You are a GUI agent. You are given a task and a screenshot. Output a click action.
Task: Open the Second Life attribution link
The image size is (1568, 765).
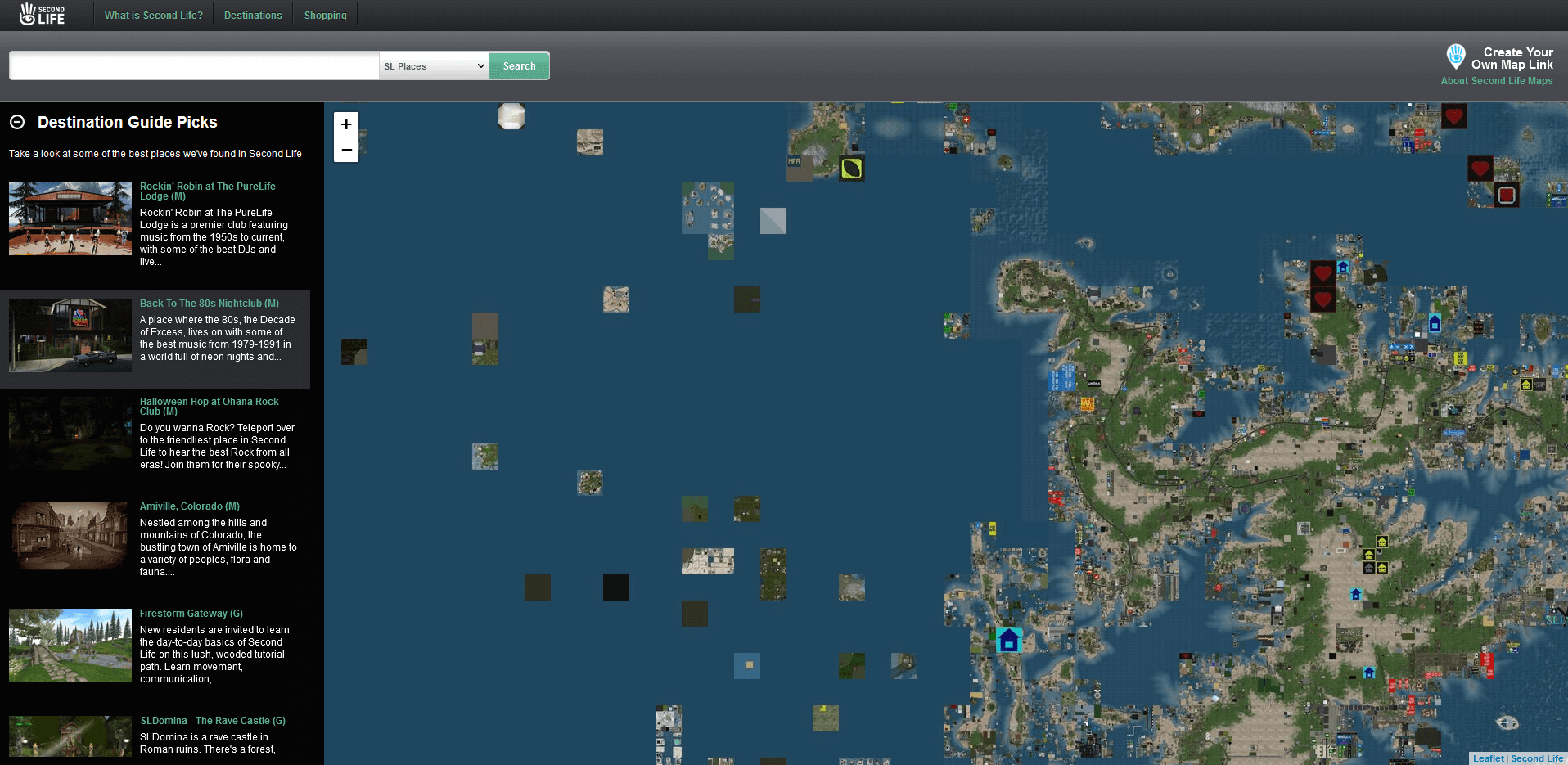point(1537,758)
